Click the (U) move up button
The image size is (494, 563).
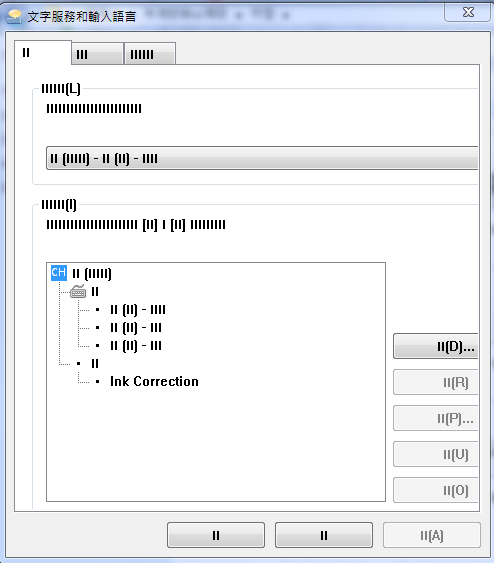tap(436, 454)
